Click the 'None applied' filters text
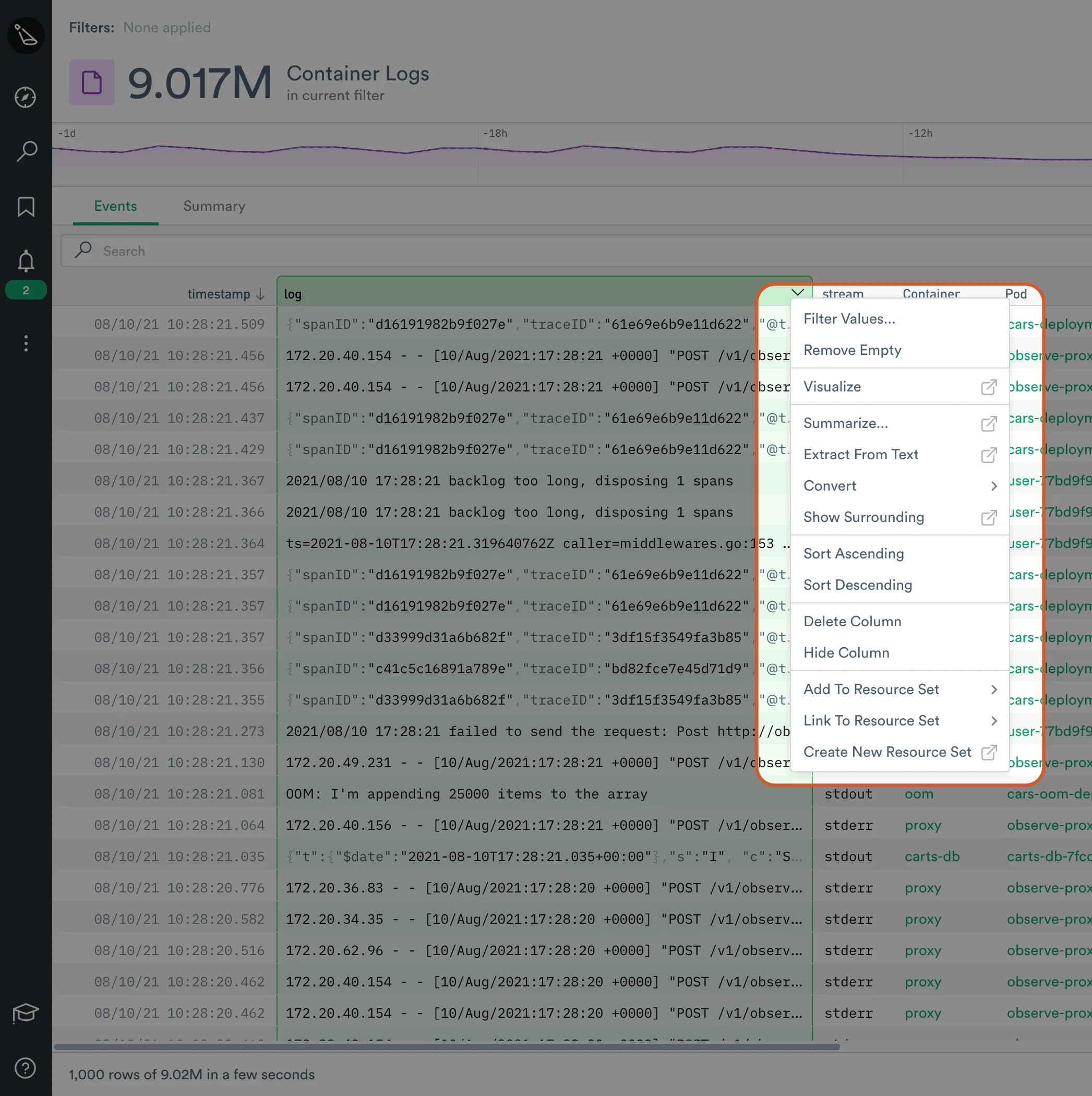The width and height of the screenshot is (1092, 1096). tap(166, 28)
